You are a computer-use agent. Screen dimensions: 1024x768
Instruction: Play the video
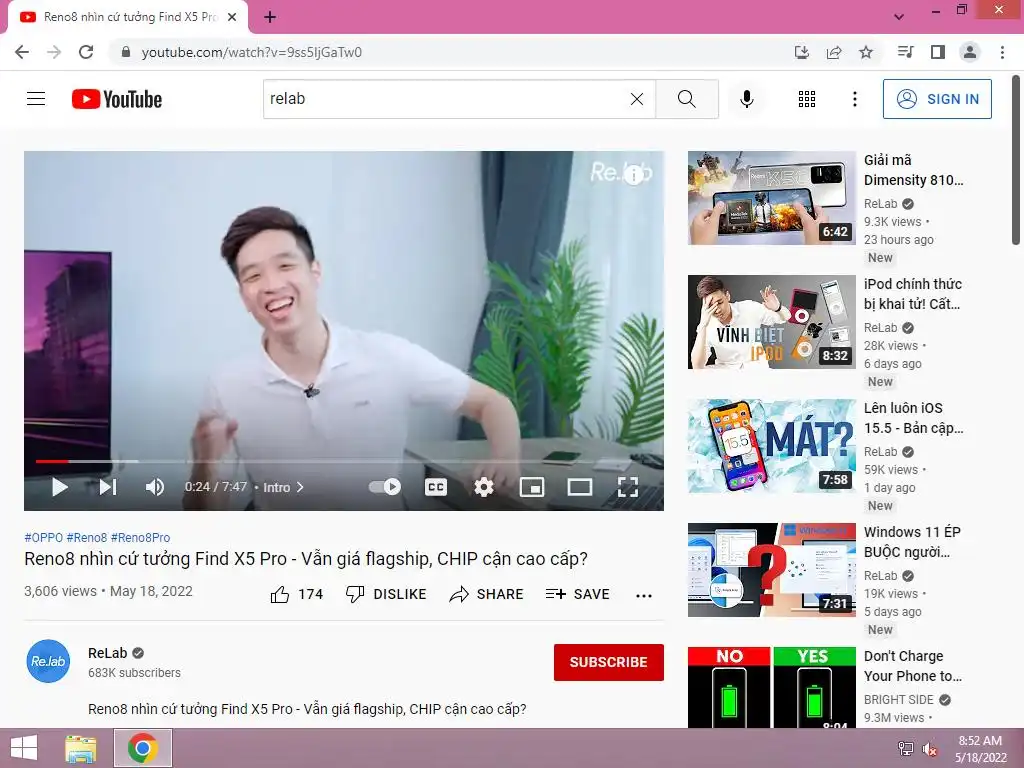[x=59, y=487]
